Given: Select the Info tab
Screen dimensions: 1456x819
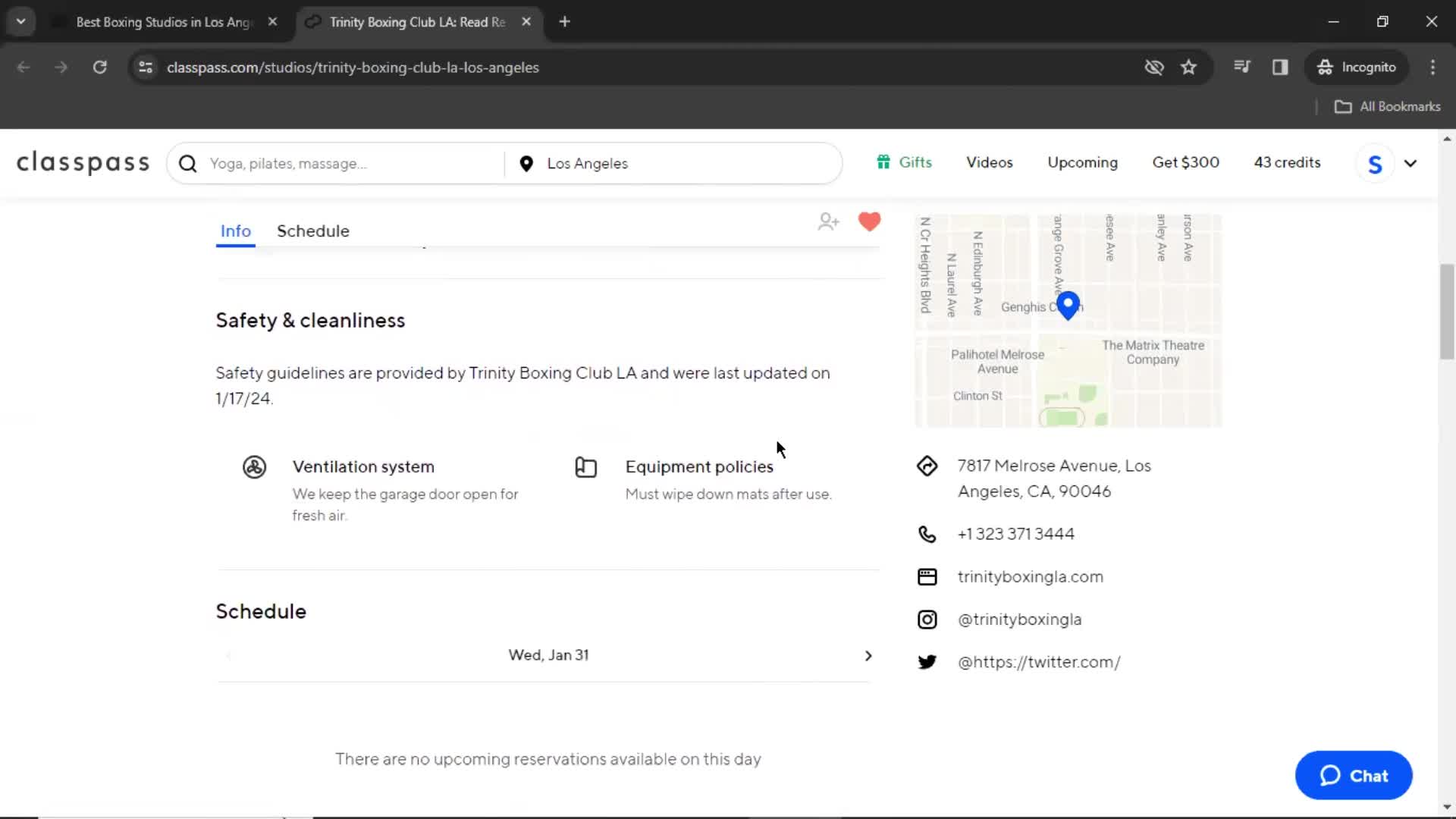Looking at the screenshot, I should pos(236,231).
